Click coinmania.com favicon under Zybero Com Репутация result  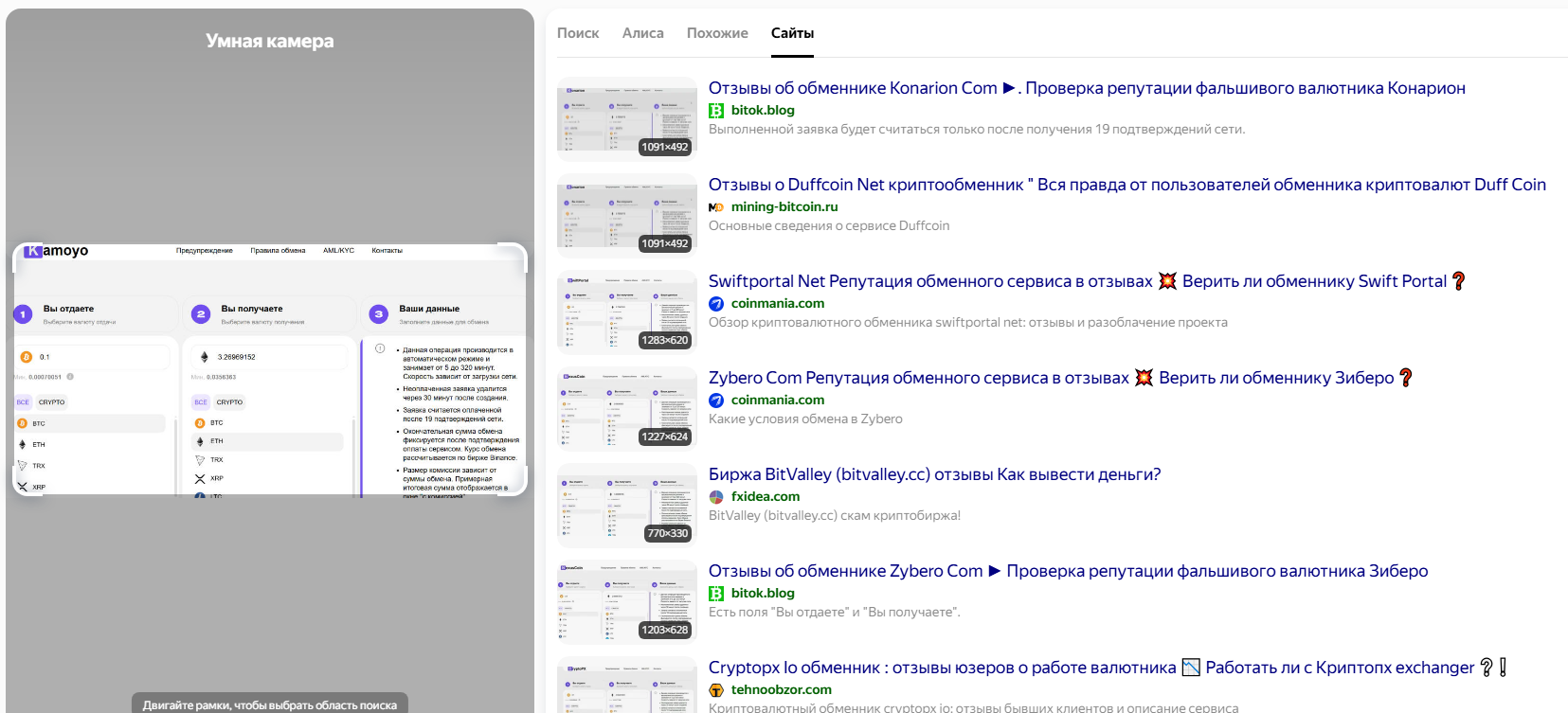click(716, 401)
